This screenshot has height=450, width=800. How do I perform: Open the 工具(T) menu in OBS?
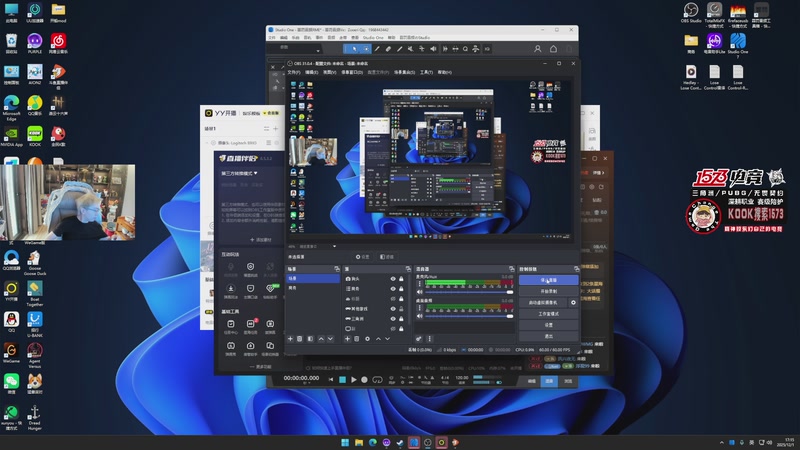pos(426,72)
